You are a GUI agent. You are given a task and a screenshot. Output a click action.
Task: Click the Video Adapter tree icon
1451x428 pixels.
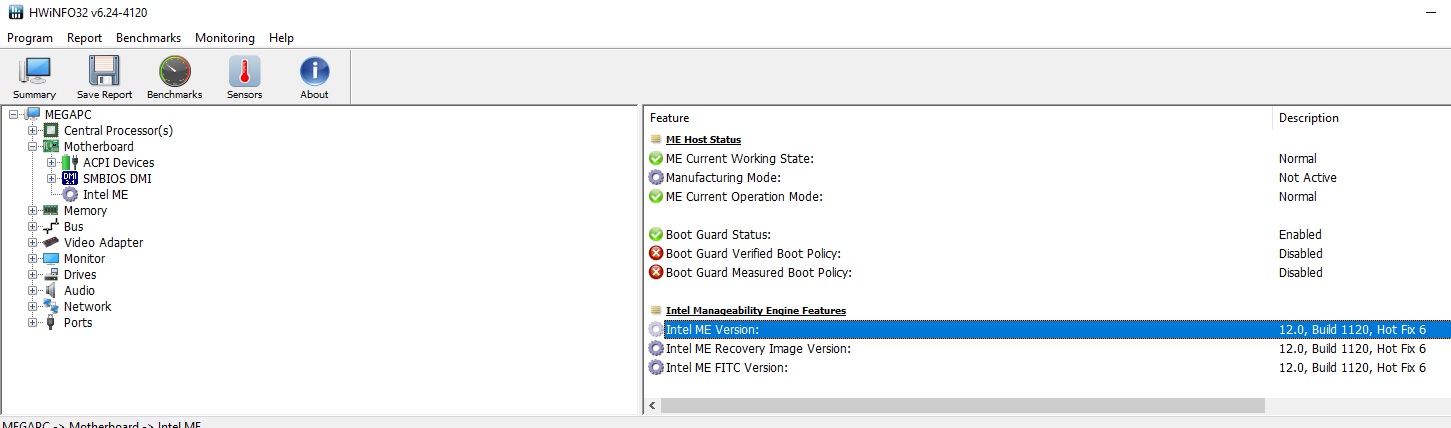coord(51,243)
